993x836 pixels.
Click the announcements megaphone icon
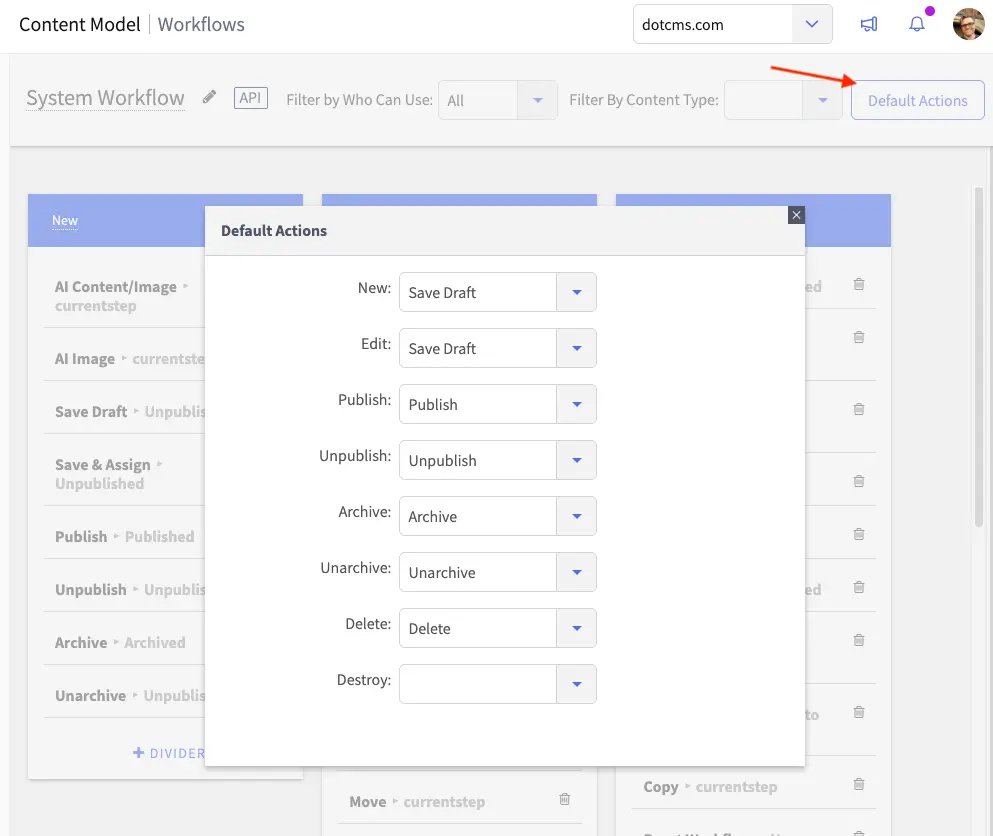coord(869,25)
